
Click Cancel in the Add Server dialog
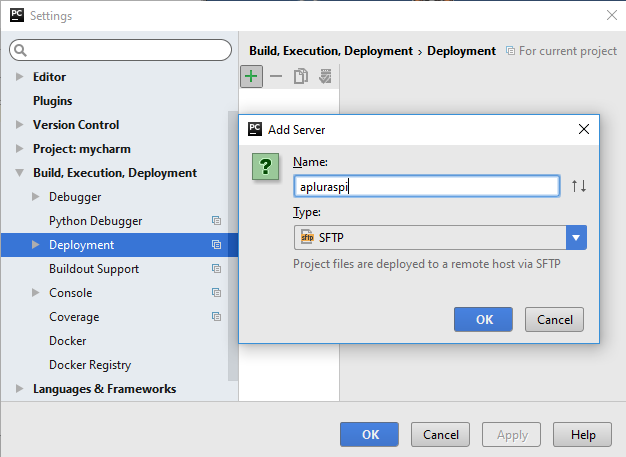(x=554, y=319)
